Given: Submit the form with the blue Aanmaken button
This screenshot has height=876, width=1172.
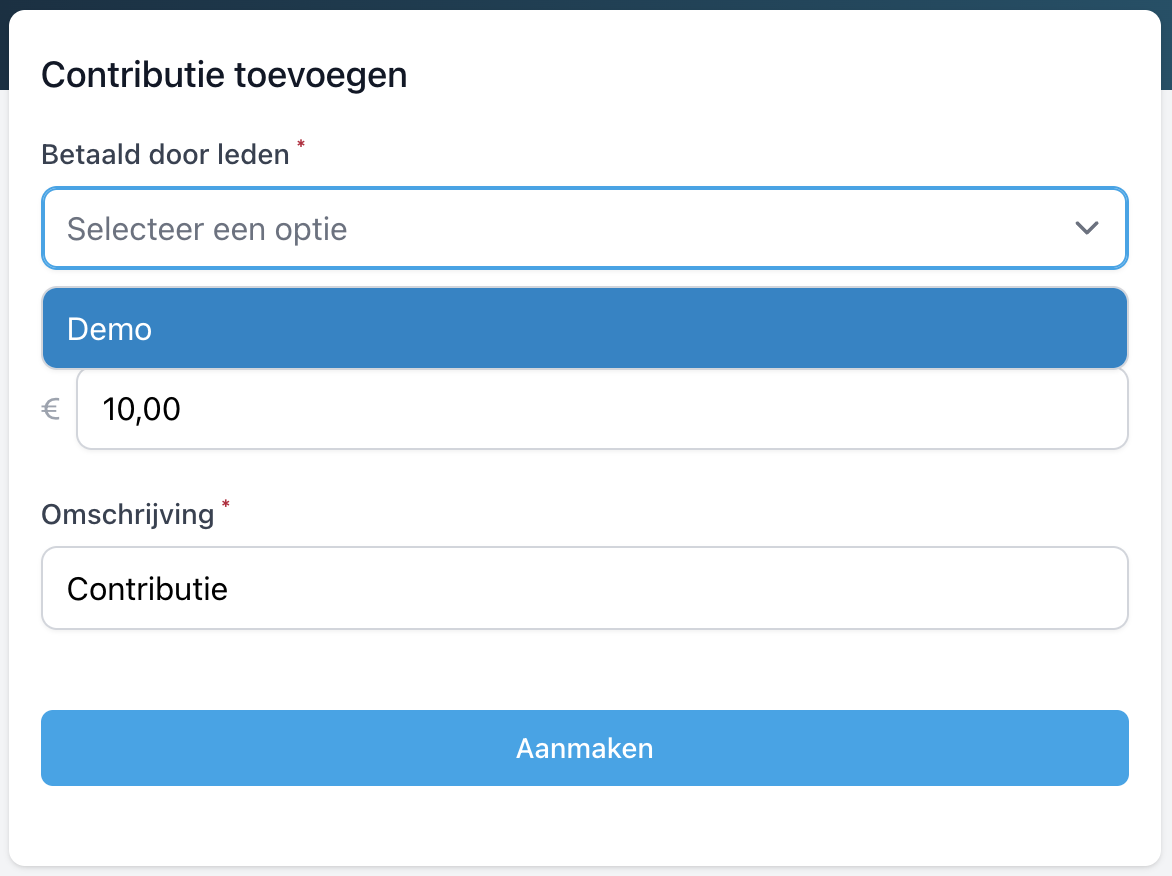Looking at the screenshot, I should pos(584,748).
